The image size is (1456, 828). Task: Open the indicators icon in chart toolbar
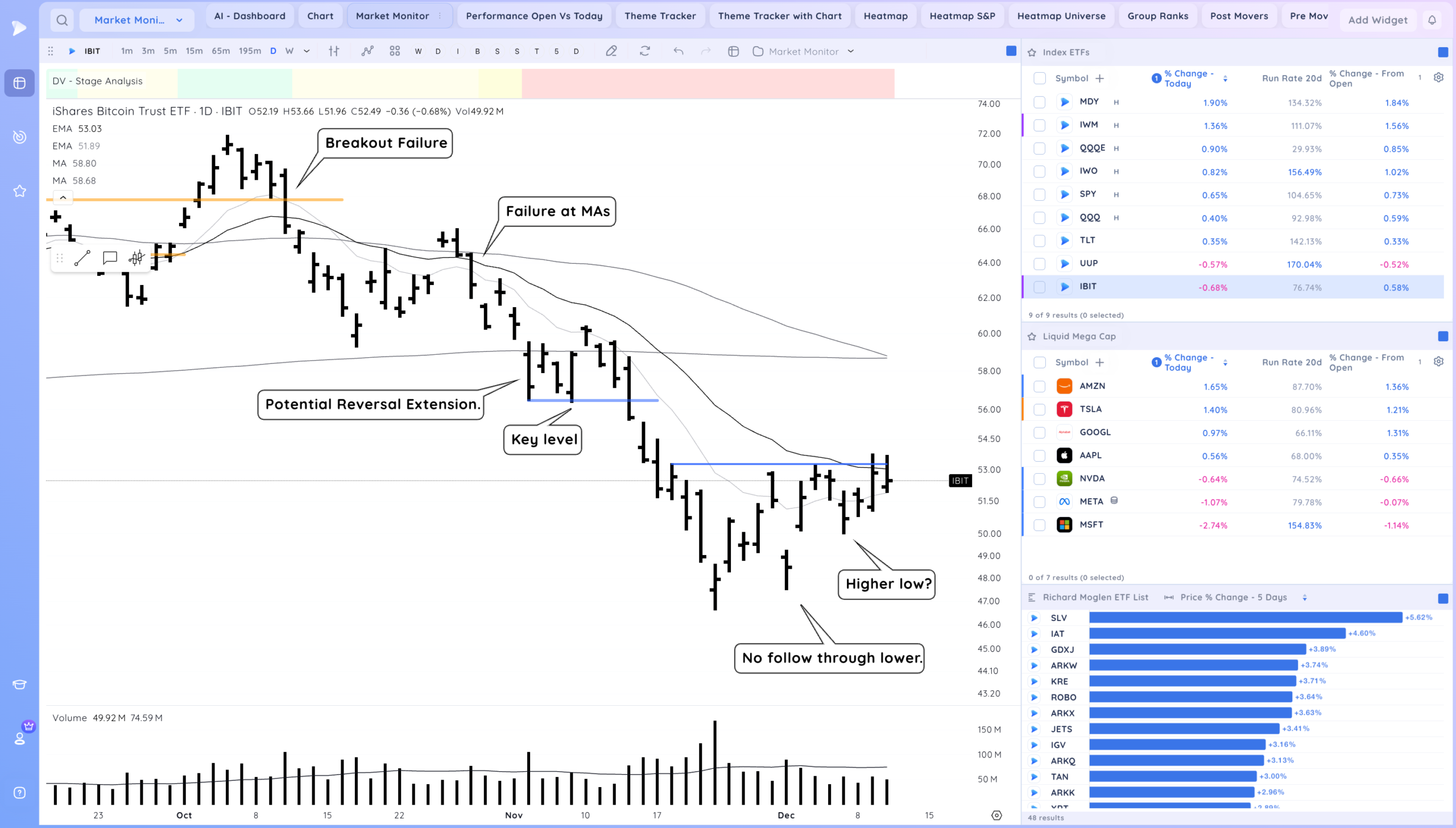click(367, 51)
